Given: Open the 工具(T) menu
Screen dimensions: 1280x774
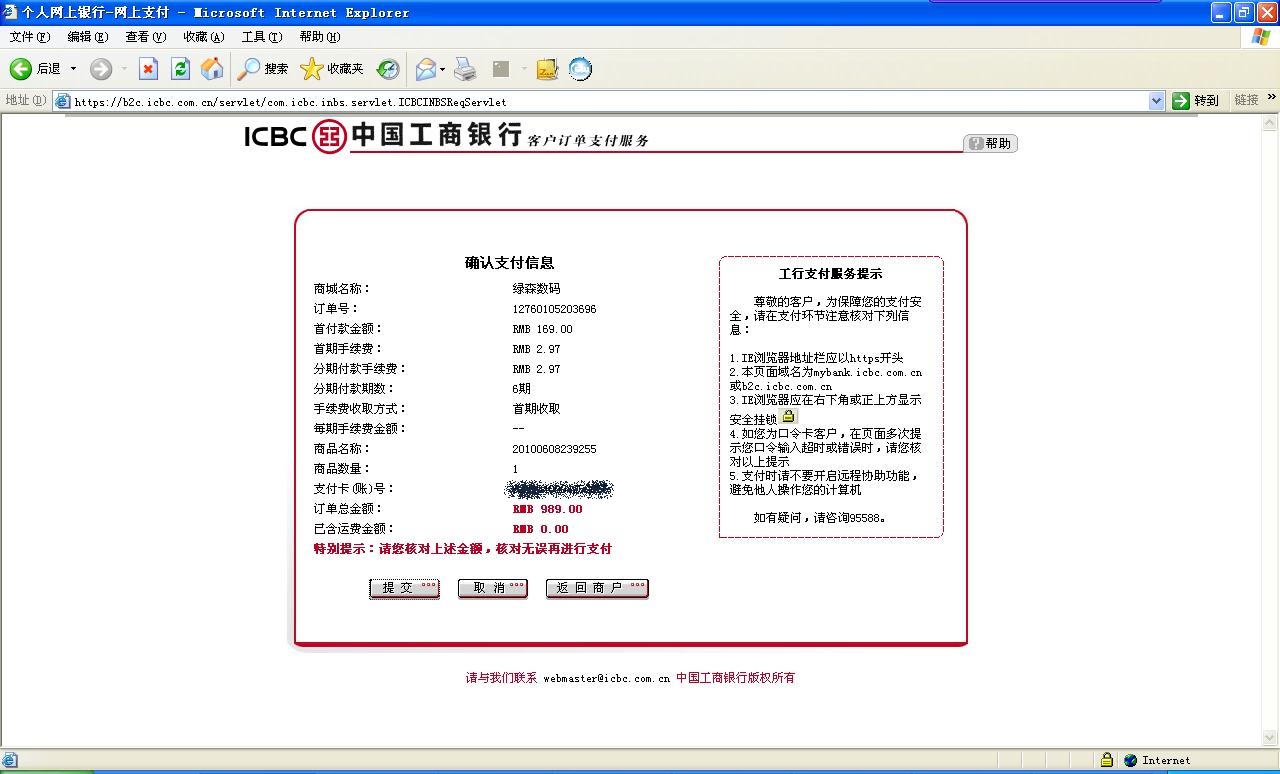Looking at the screenshot, I should (262, 37).
